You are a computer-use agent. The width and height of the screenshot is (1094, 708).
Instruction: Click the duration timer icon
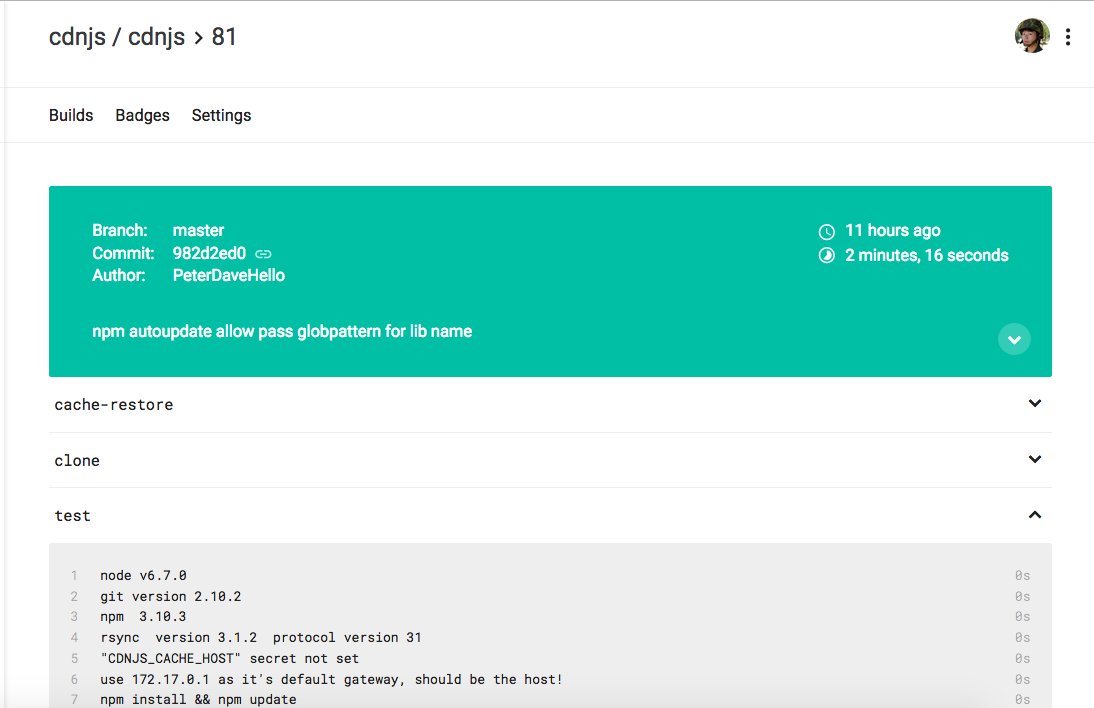pos(826,255)
